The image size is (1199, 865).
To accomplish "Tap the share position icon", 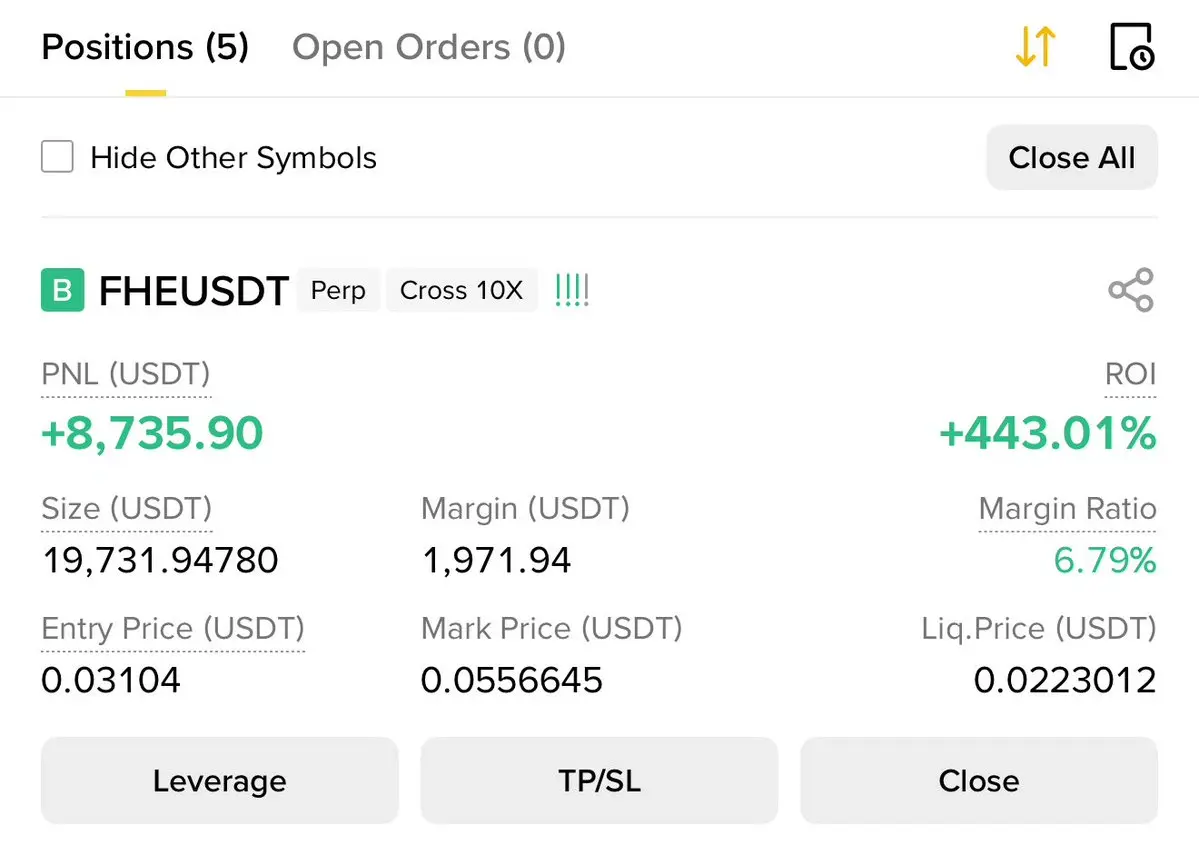I will 1131,291.
